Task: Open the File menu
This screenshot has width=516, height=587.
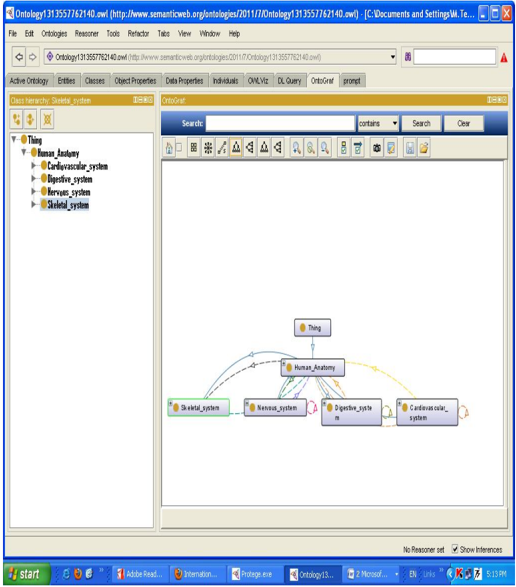Action: (x=13, y=34)
